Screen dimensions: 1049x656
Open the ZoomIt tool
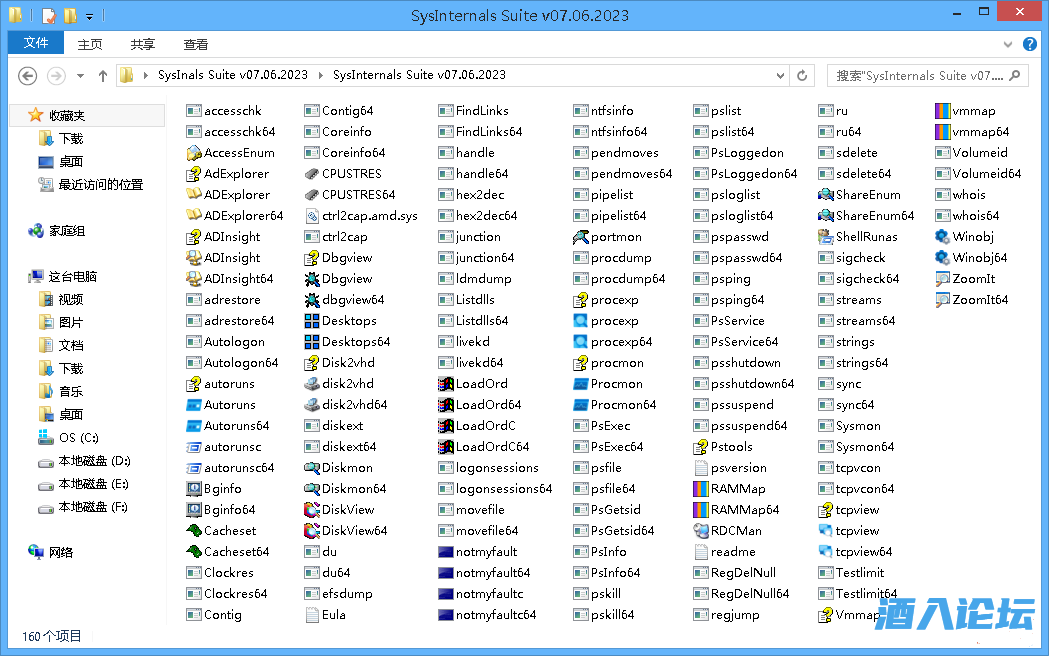click(943, 279)
